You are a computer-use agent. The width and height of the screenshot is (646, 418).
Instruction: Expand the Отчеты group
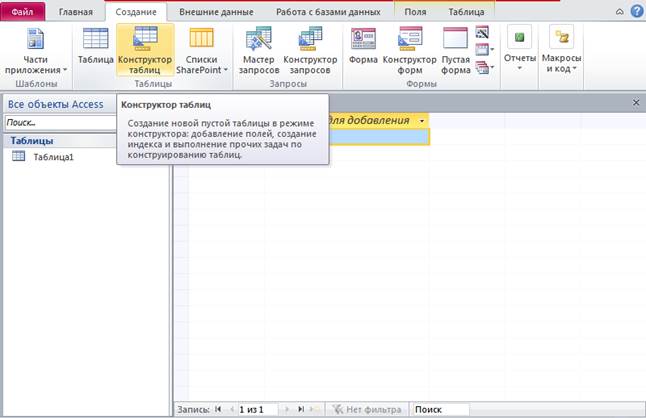click(520, 49)
